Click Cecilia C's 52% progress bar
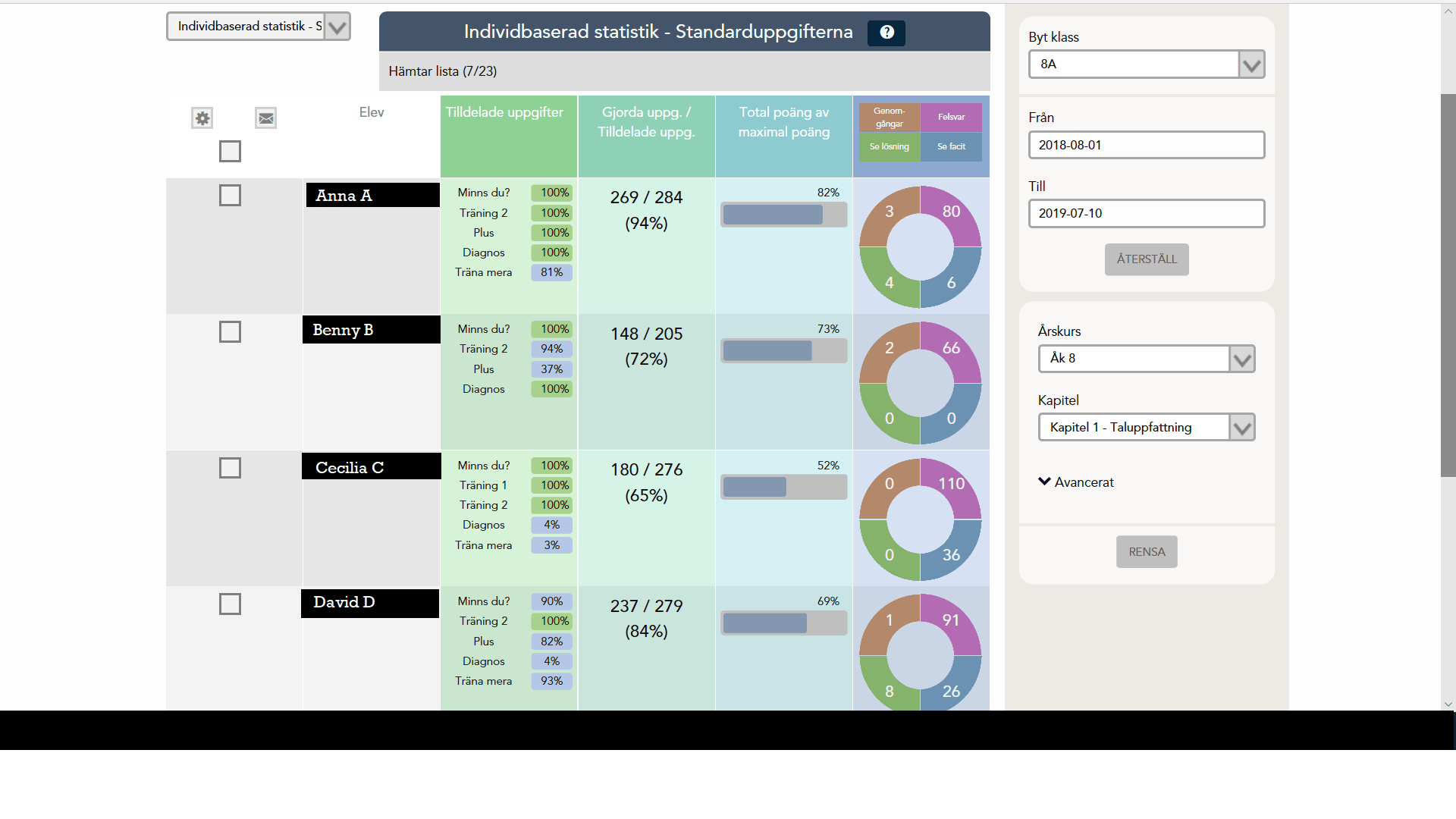 click(x=783, y=487)
